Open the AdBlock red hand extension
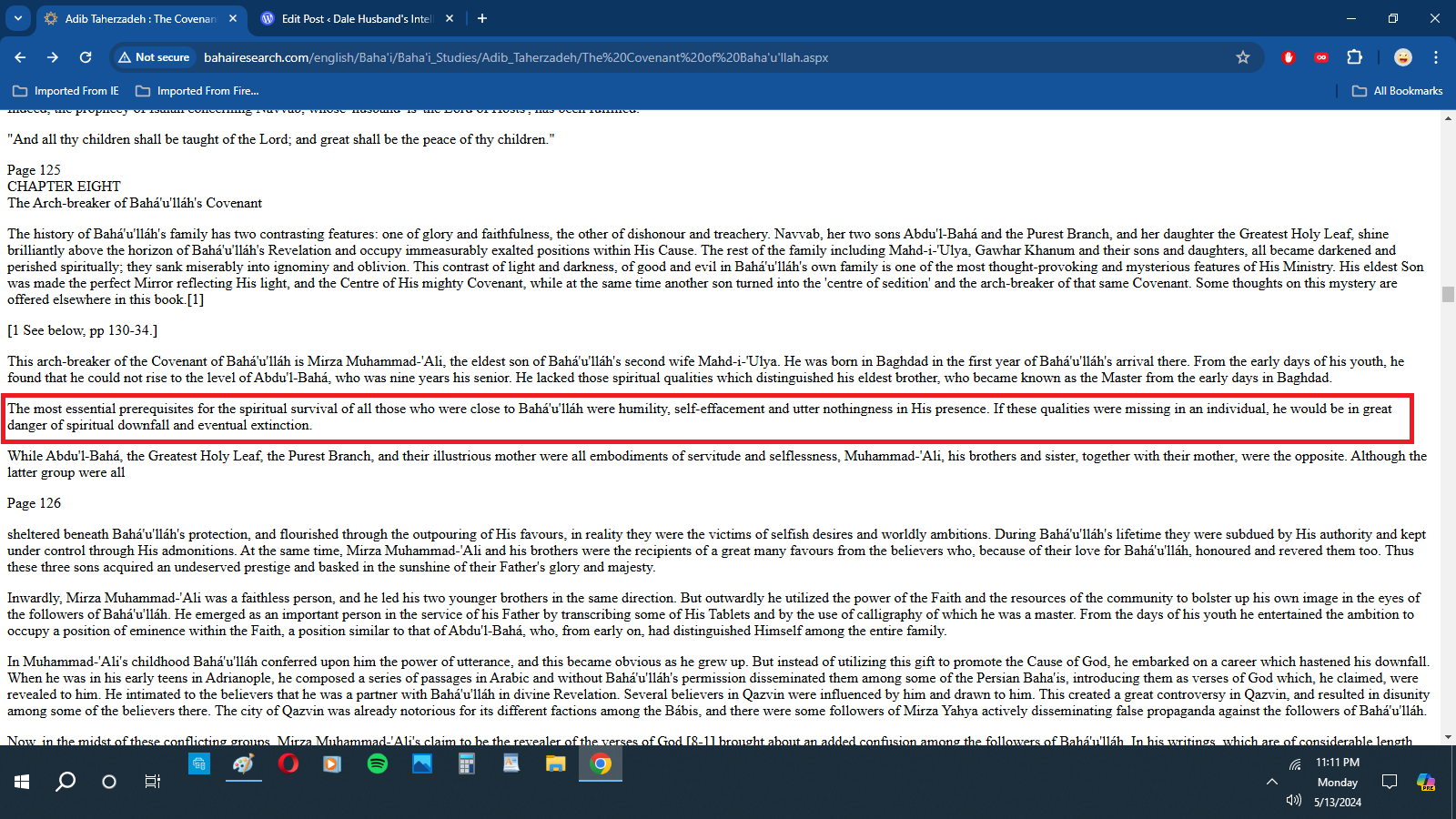This screenshot has height=819, width=1456. coord(1288,57)
